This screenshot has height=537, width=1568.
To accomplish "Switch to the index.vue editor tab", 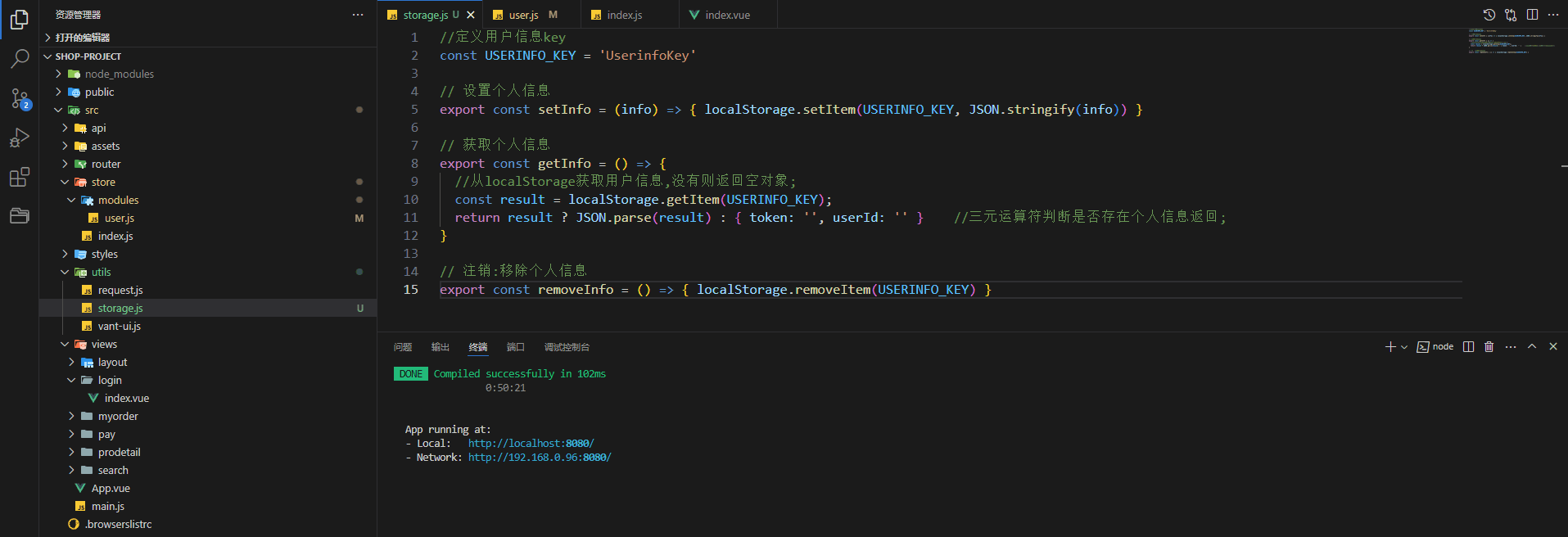I will pyautogui.click(x=727, y=15).
